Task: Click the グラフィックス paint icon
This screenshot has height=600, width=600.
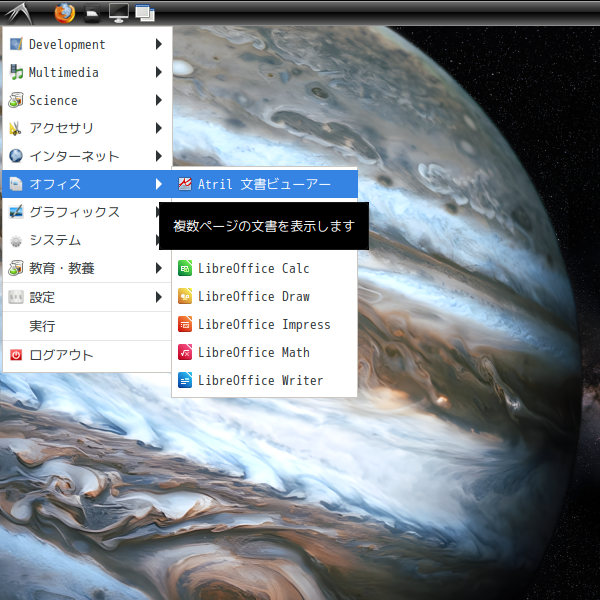Action: point(16,212)
